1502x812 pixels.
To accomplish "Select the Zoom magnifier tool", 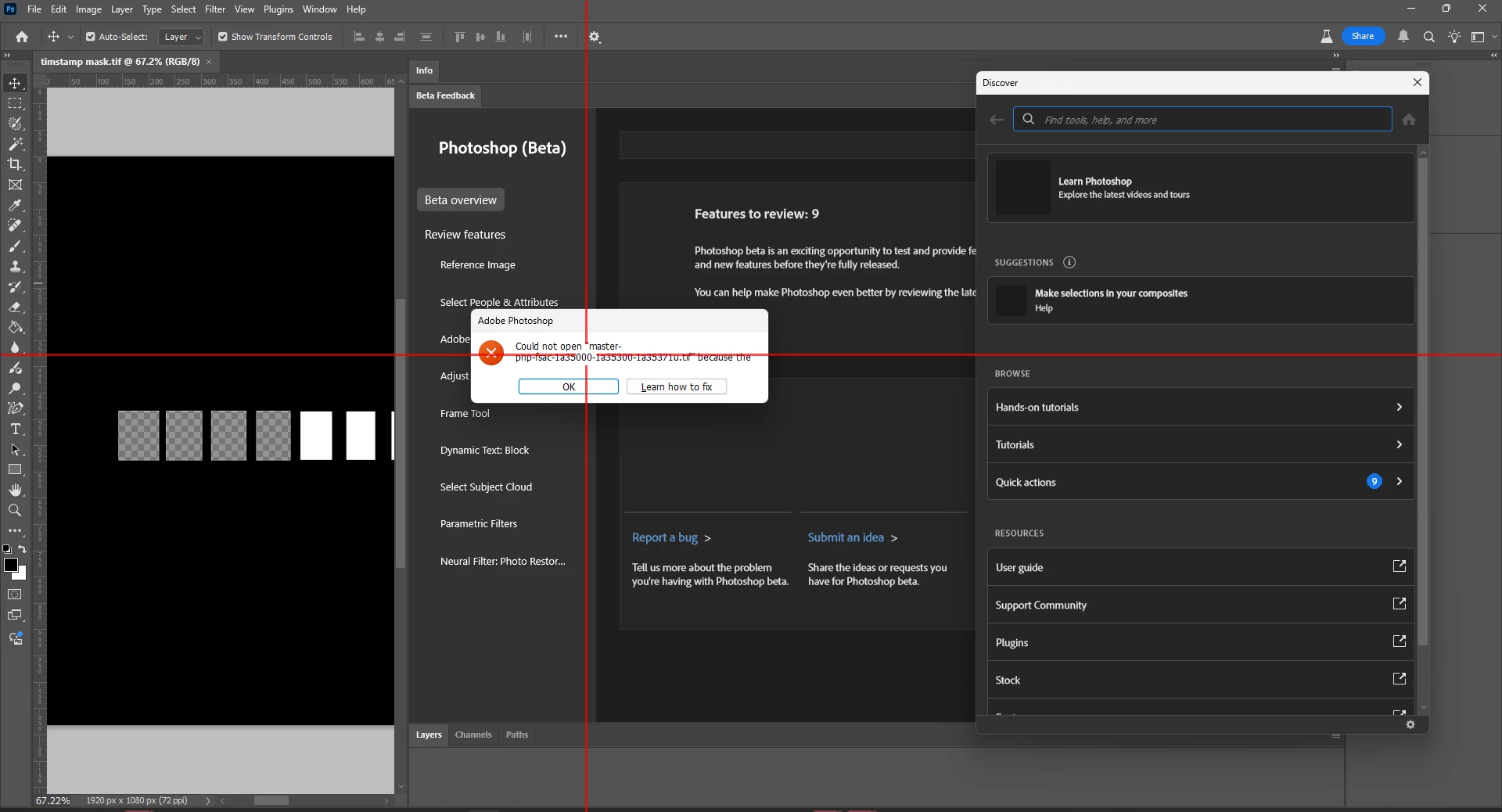I will point(15,510).
